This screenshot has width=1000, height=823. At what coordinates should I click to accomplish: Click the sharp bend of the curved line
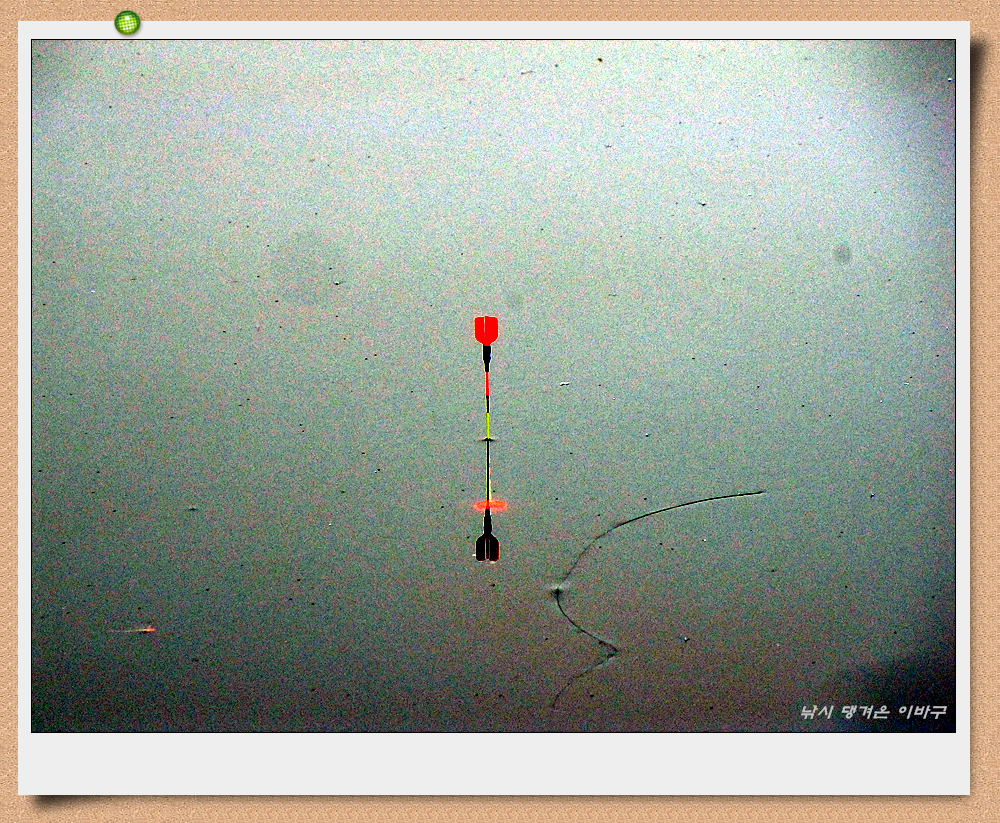pyautogui.click(x=557, y=592)
